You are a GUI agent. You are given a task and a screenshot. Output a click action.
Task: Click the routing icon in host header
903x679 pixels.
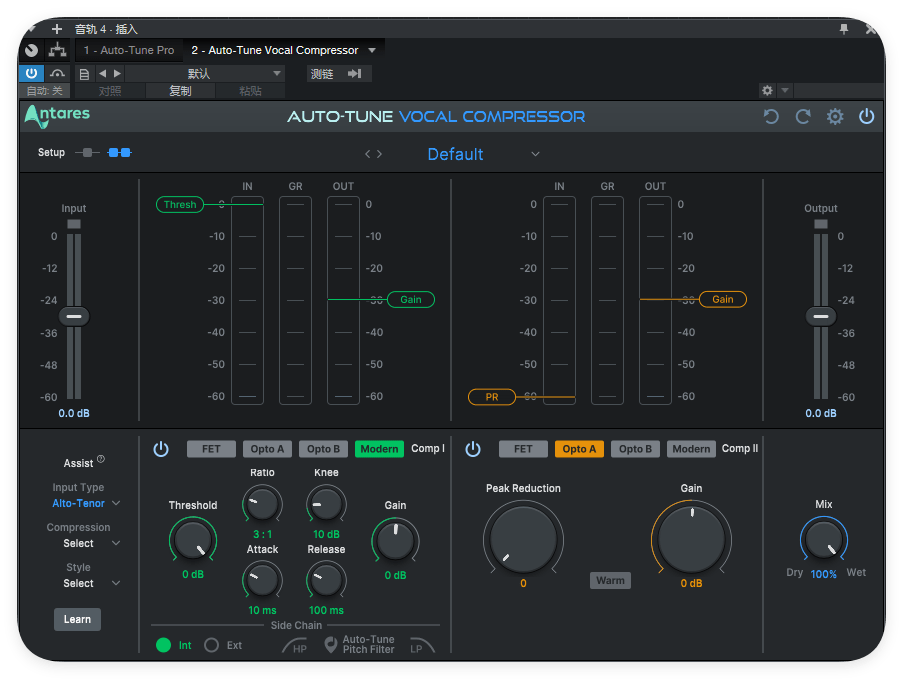(57, 50)
